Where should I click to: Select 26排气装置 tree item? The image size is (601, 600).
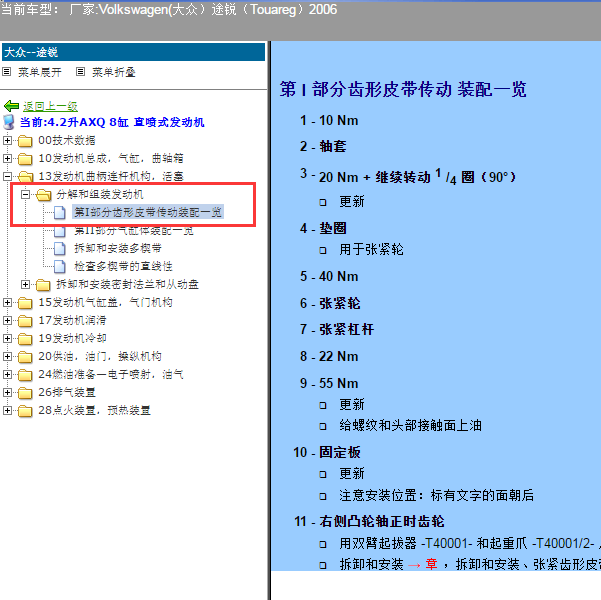point(67,392)
